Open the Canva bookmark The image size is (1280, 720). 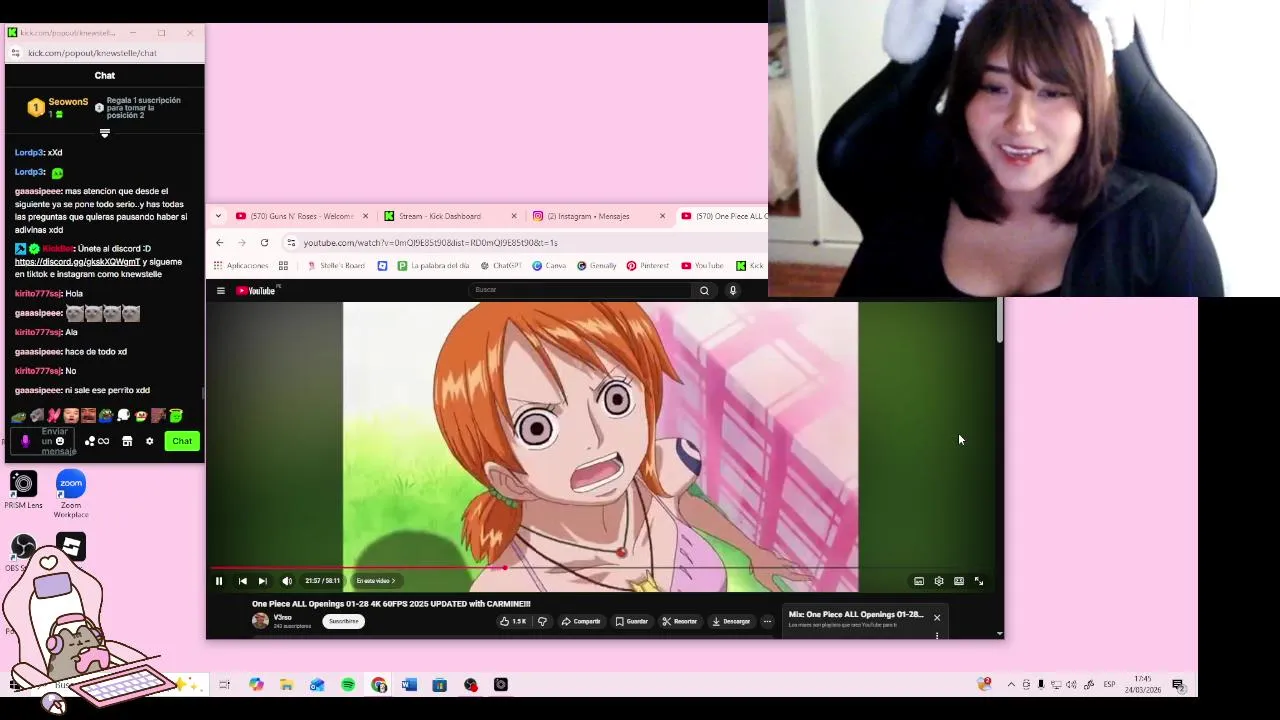[x=549, y=266]
